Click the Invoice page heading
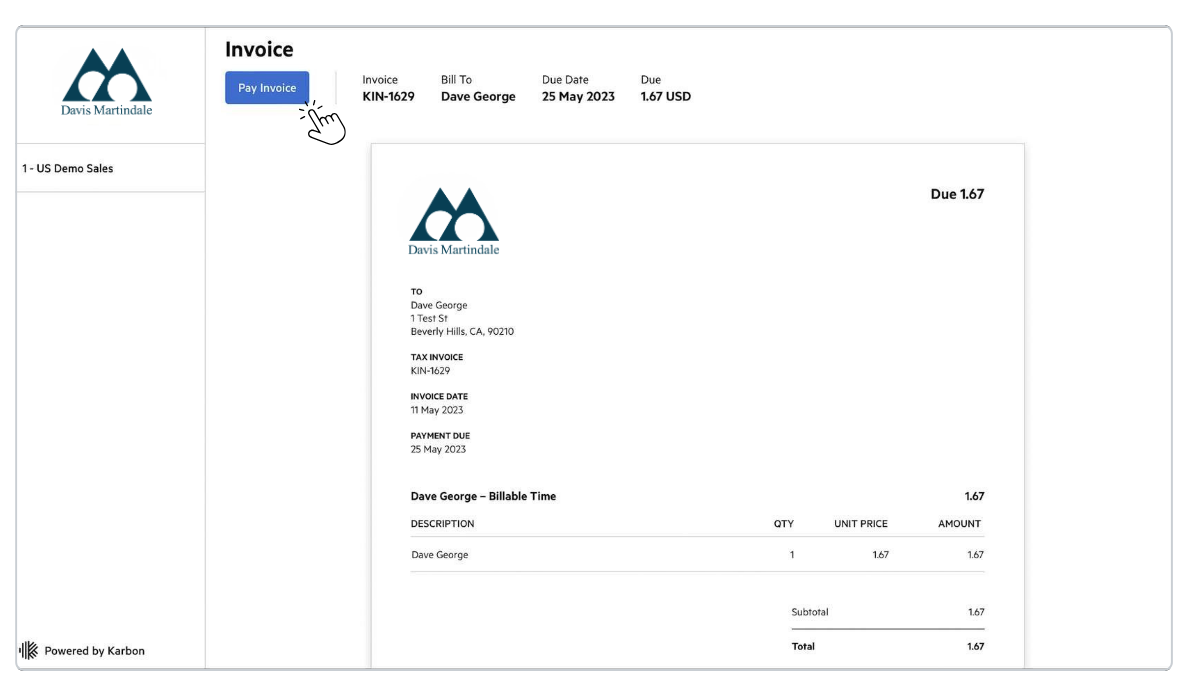Screen dimensions: 1188x696 (259, 49)
